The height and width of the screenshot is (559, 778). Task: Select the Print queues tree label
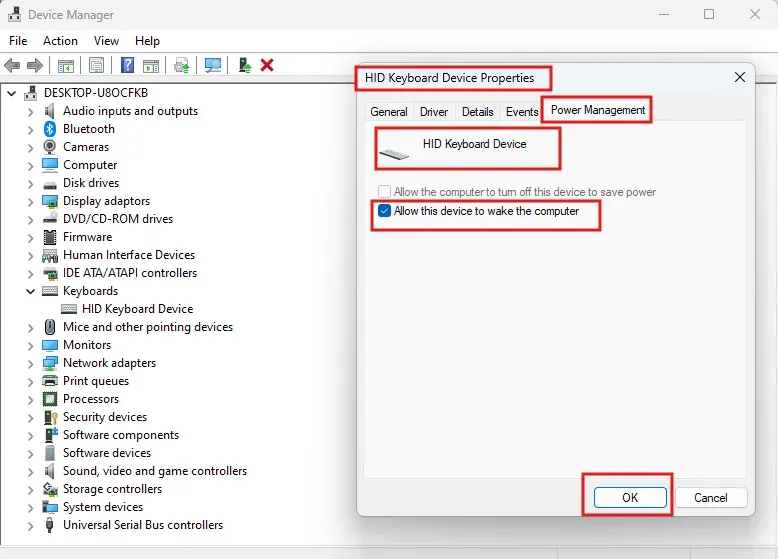pyautogui.click(x=96, y=381)
